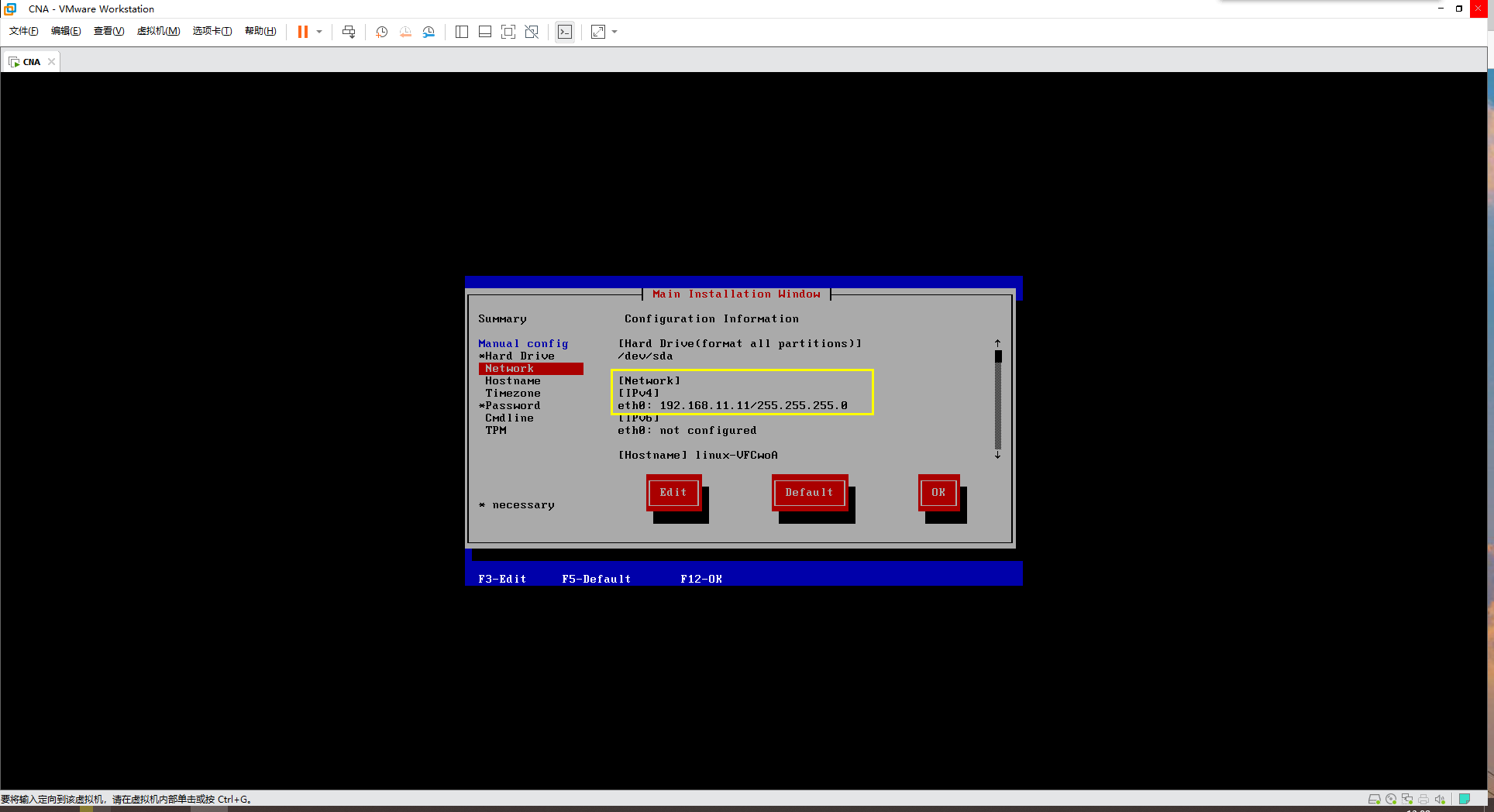Expand the stretch display dropdown arrow

[614, 32]
